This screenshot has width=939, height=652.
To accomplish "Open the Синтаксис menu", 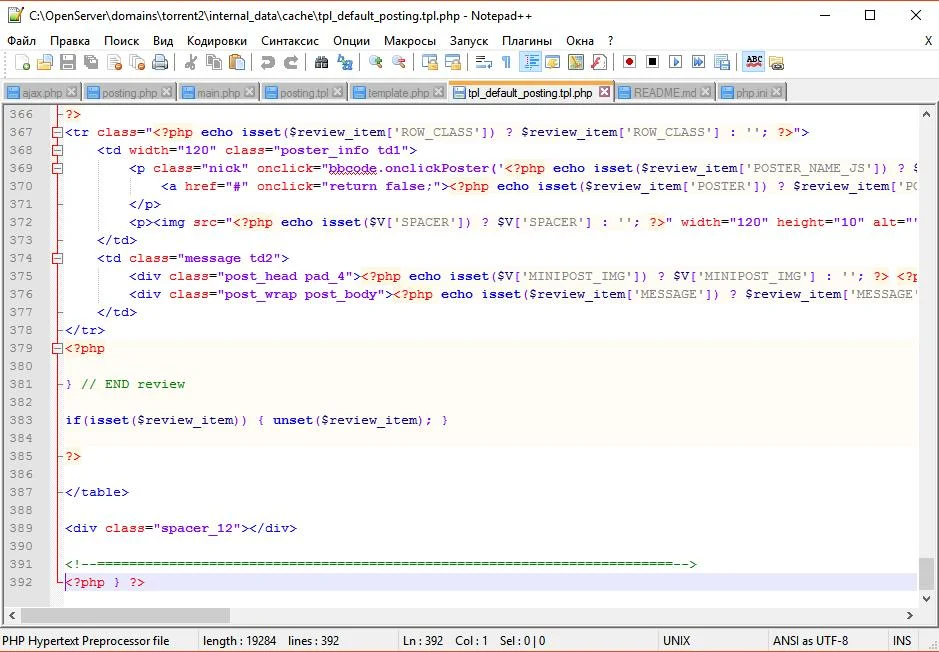I will pyautogui.click(x=290, y=41).
